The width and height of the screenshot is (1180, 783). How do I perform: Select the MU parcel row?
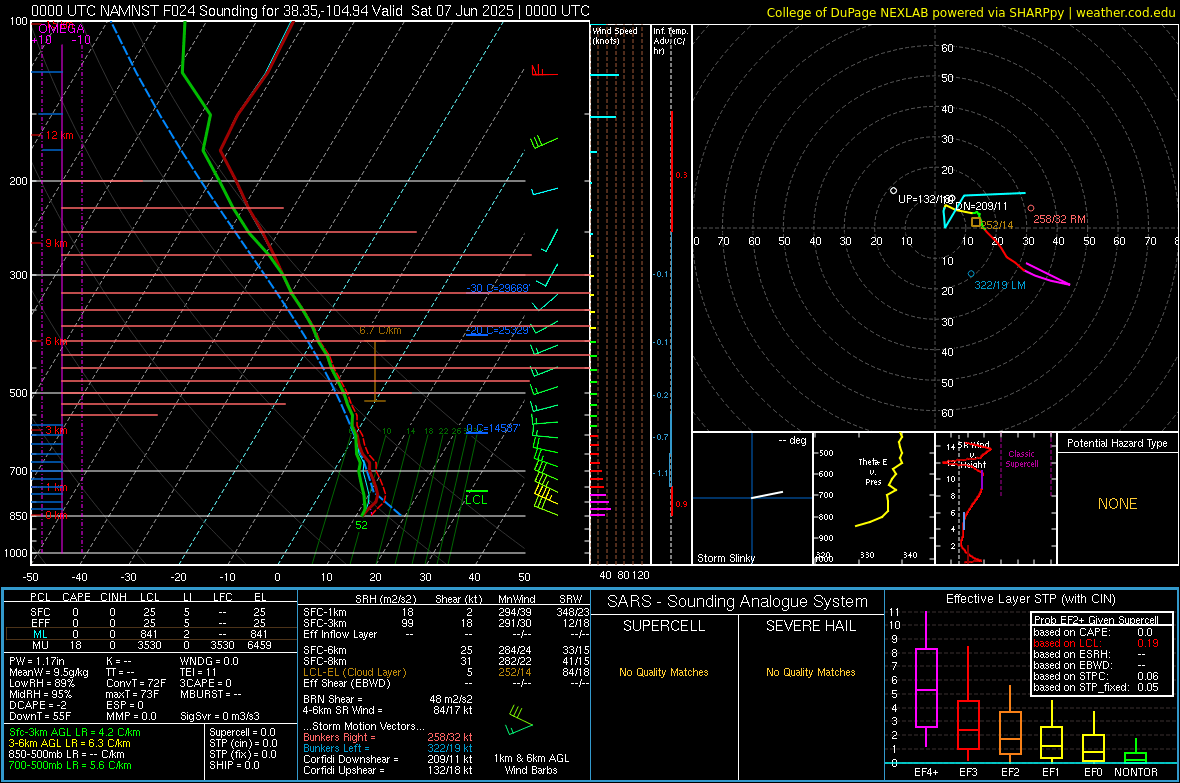150,645
